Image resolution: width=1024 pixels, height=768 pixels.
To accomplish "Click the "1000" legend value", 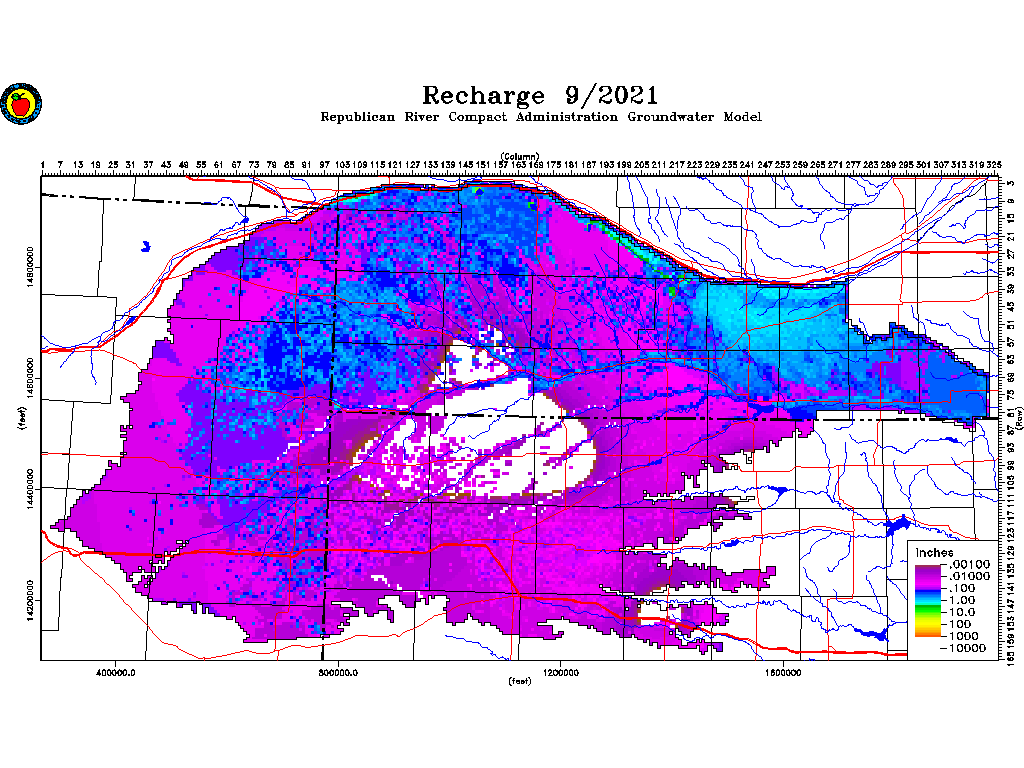I will pyautogui.click(x=964, y=636).
